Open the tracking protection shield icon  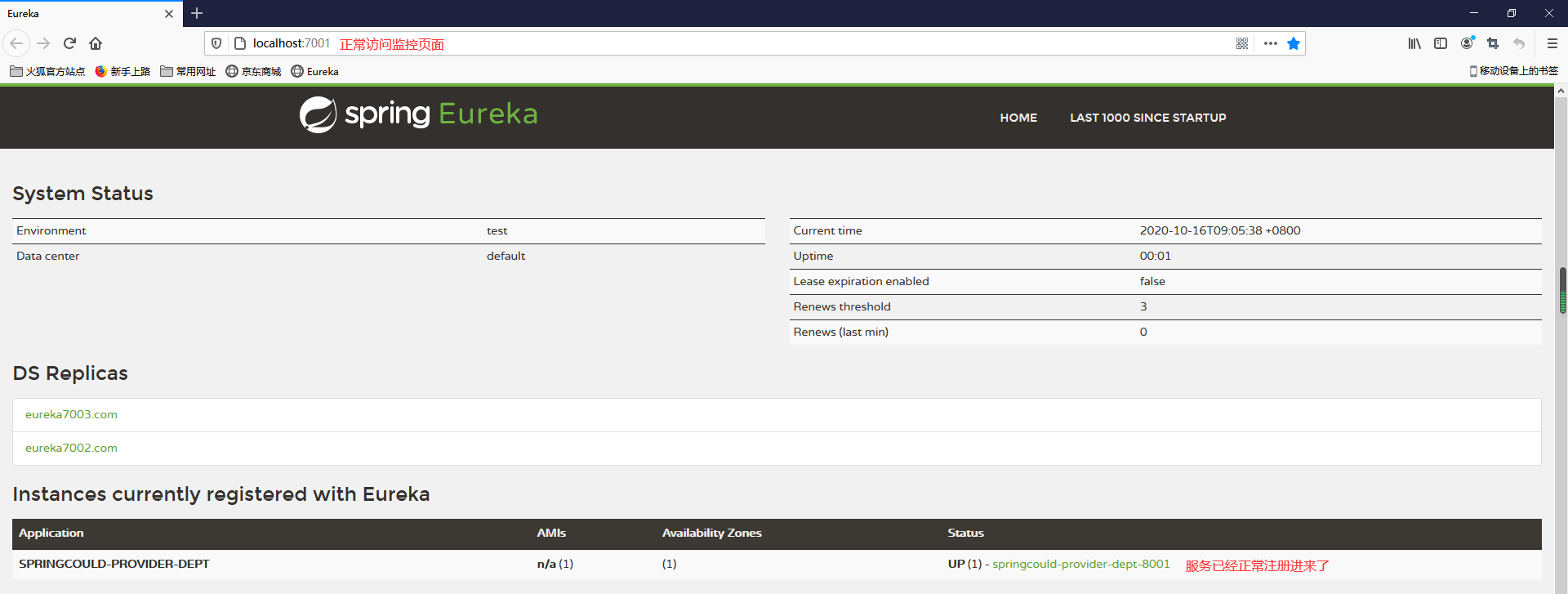coord(216,43)
